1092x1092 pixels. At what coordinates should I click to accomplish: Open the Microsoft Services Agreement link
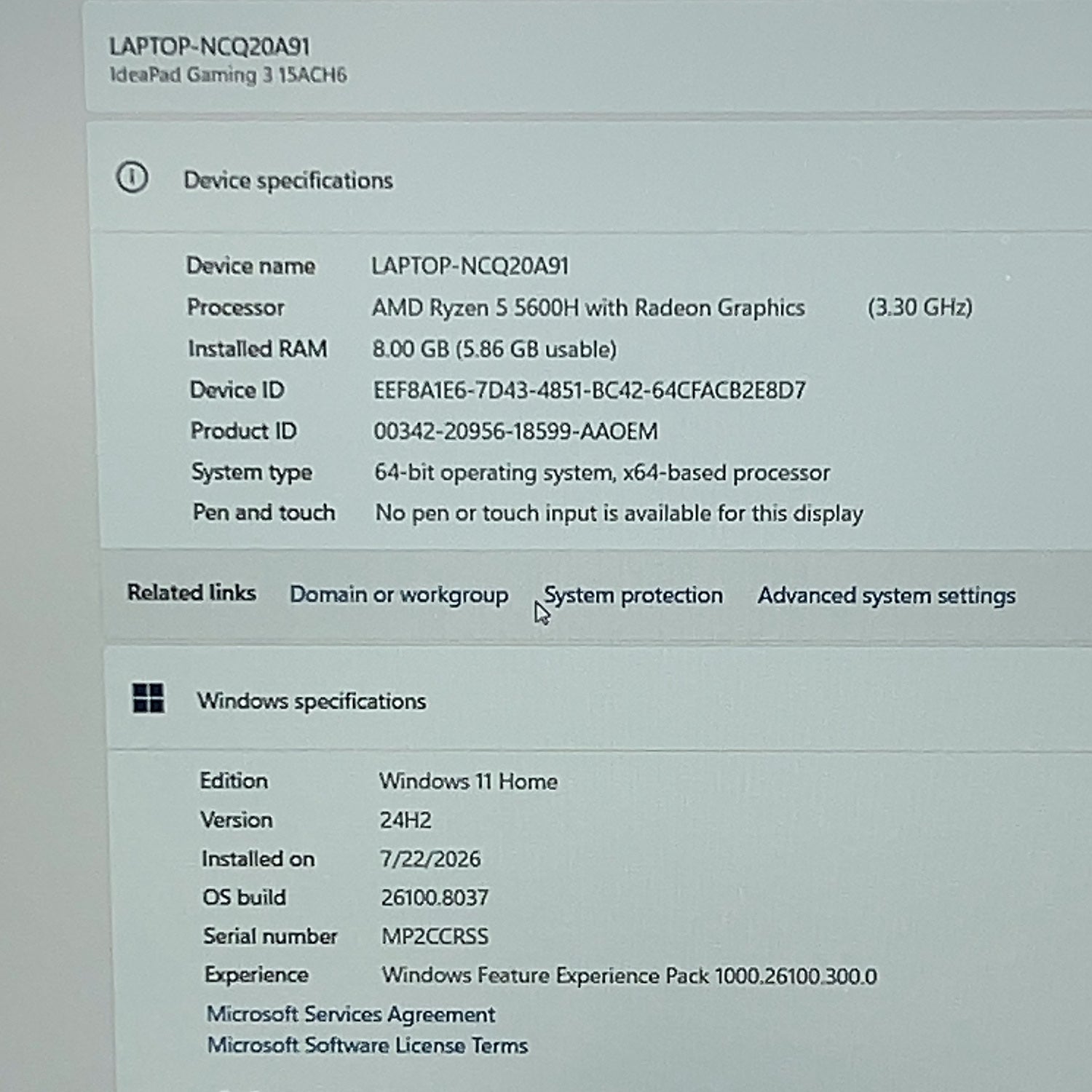[351, 1014]
